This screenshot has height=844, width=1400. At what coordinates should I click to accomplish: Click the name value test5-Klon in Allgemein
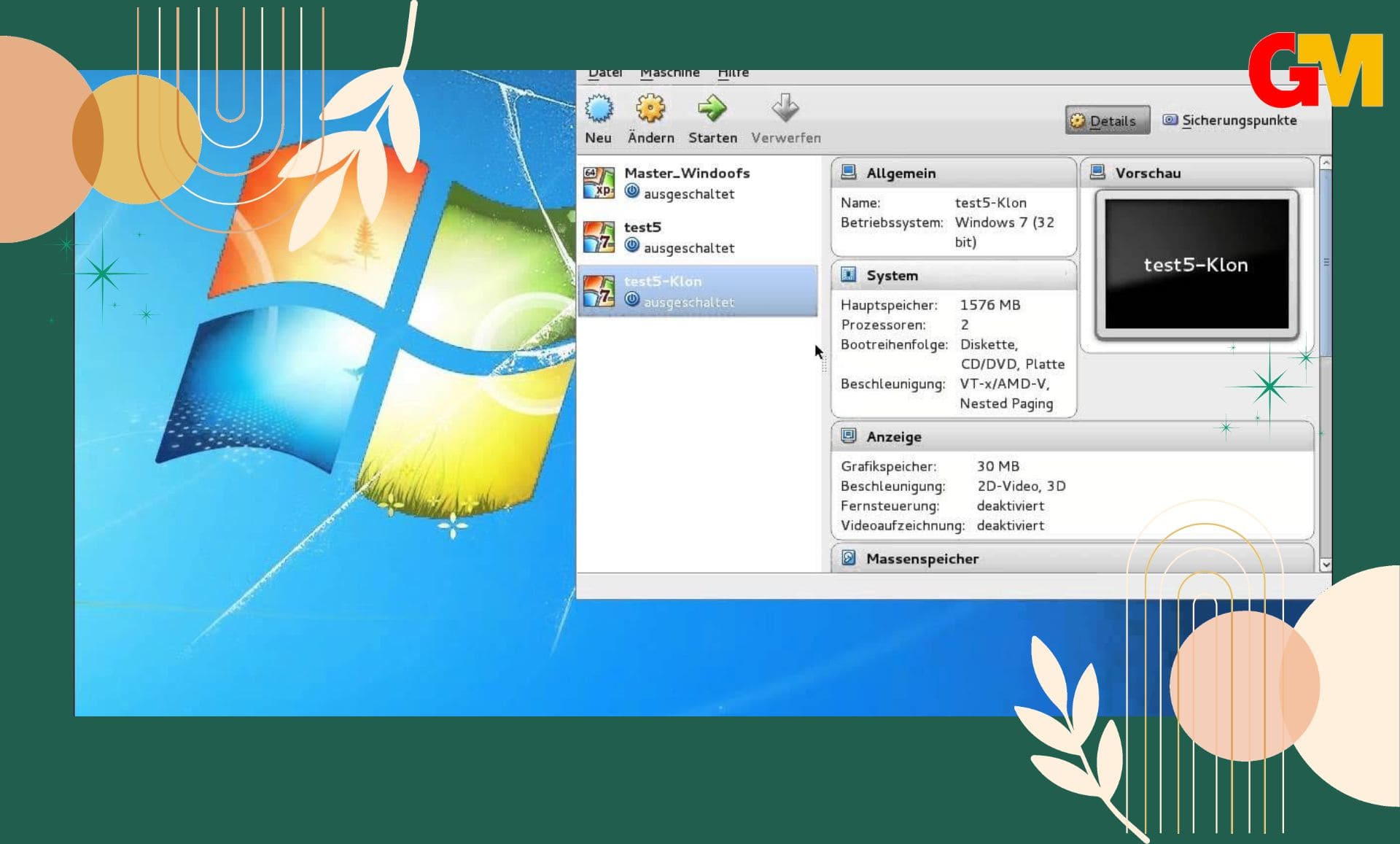[990, 203]
